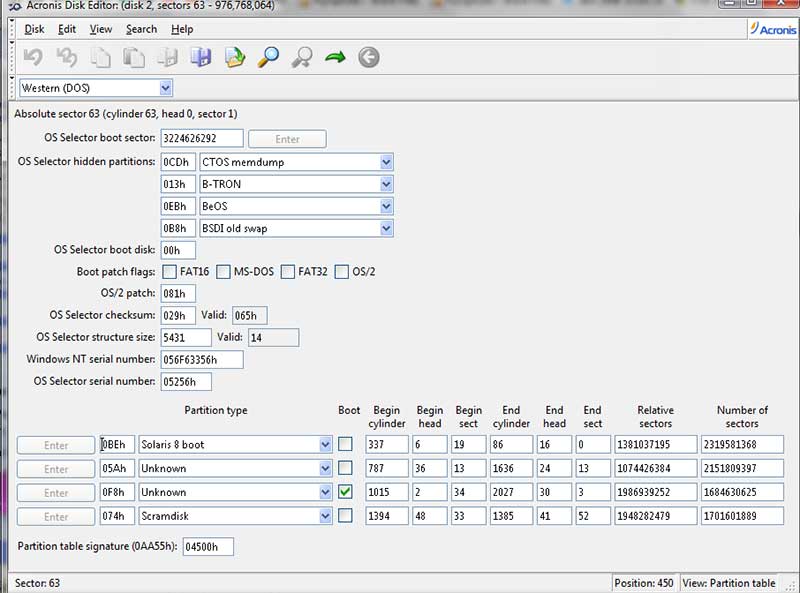Image resolution: width=800 pixels, height=593 pixels.
Task: Click Enter button beside OS Selector boot sector
Action: tap(287, 139)
